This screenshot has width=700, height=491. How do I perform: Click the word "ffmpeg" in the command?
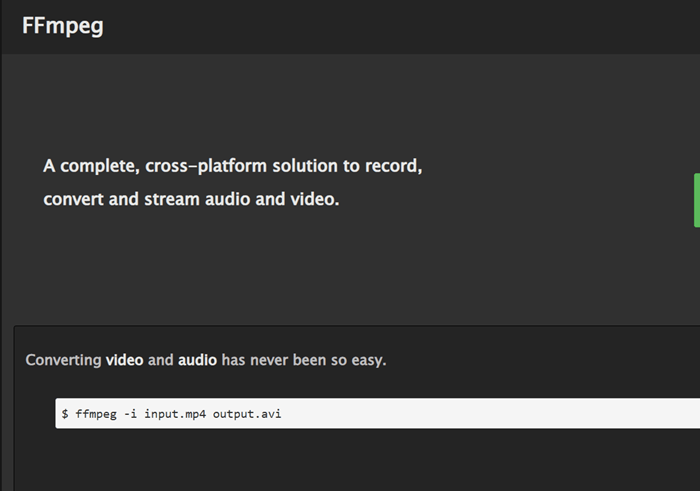95,413
